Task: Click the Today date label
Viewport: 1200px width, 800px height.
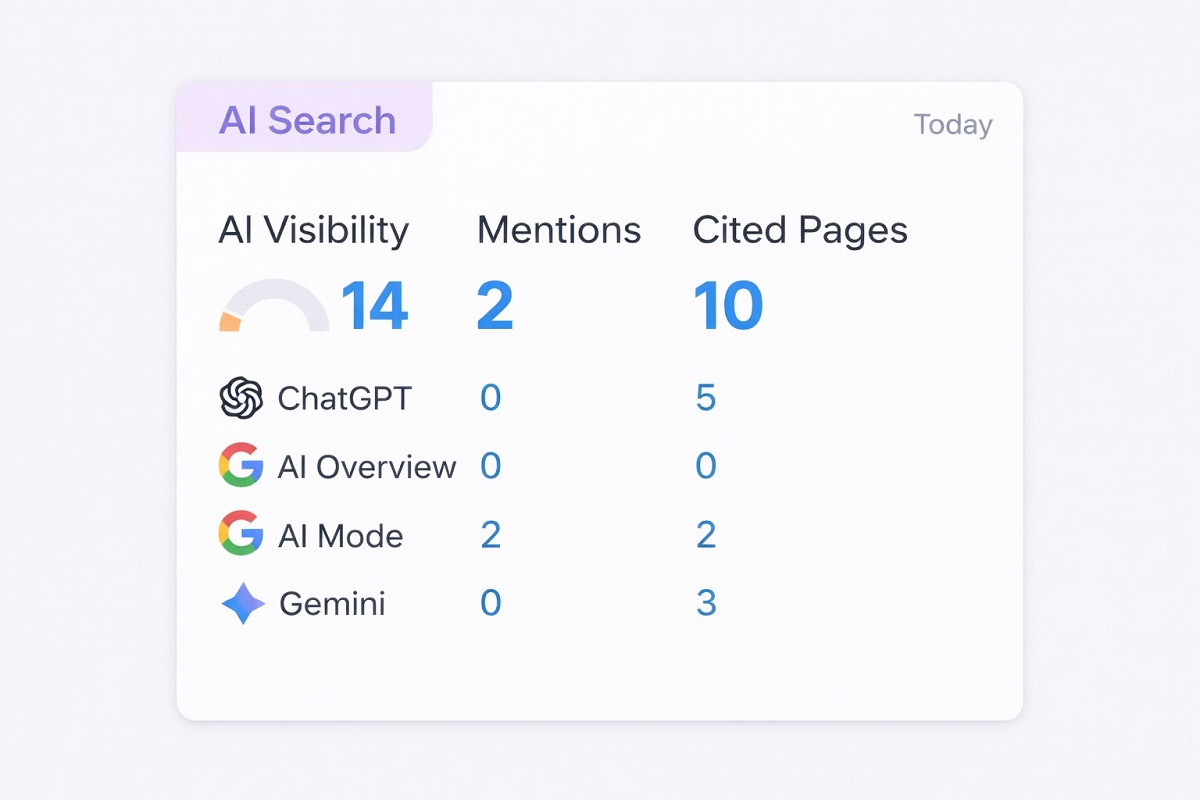Action: 953,125
